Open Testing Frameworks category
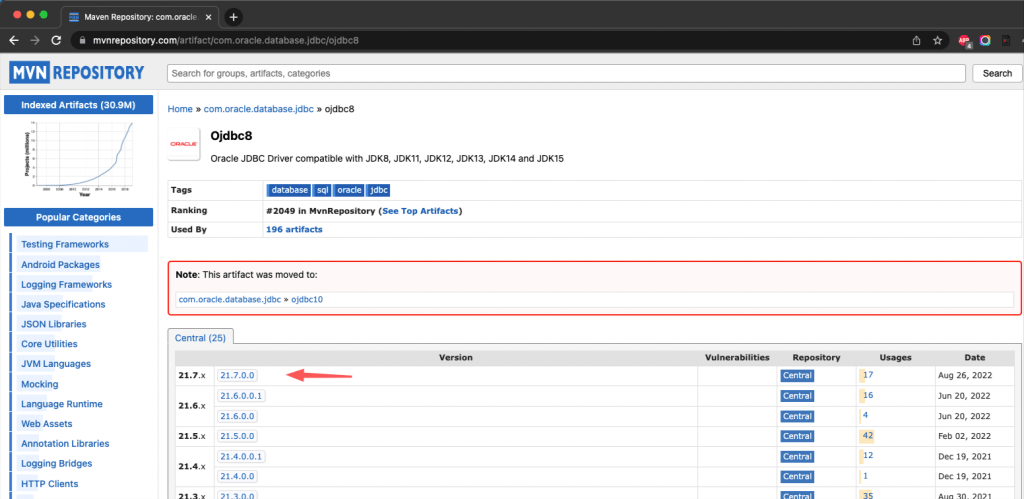Screen dimensions: 1024x499 (x=65, y=244)
